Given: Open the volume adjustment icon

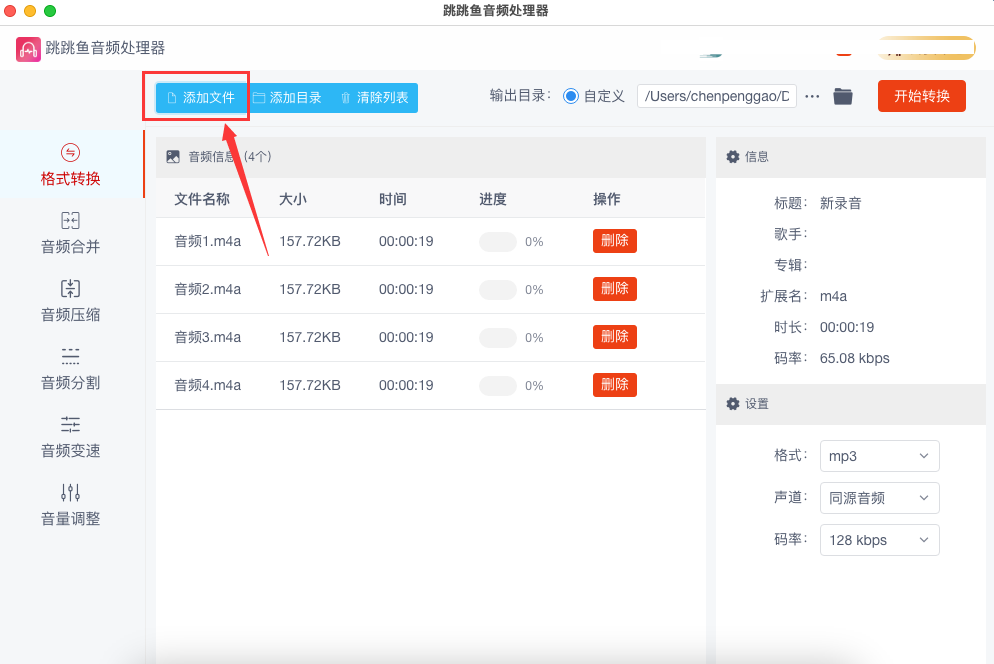Looking at the screenshot, I should [70, 493].
